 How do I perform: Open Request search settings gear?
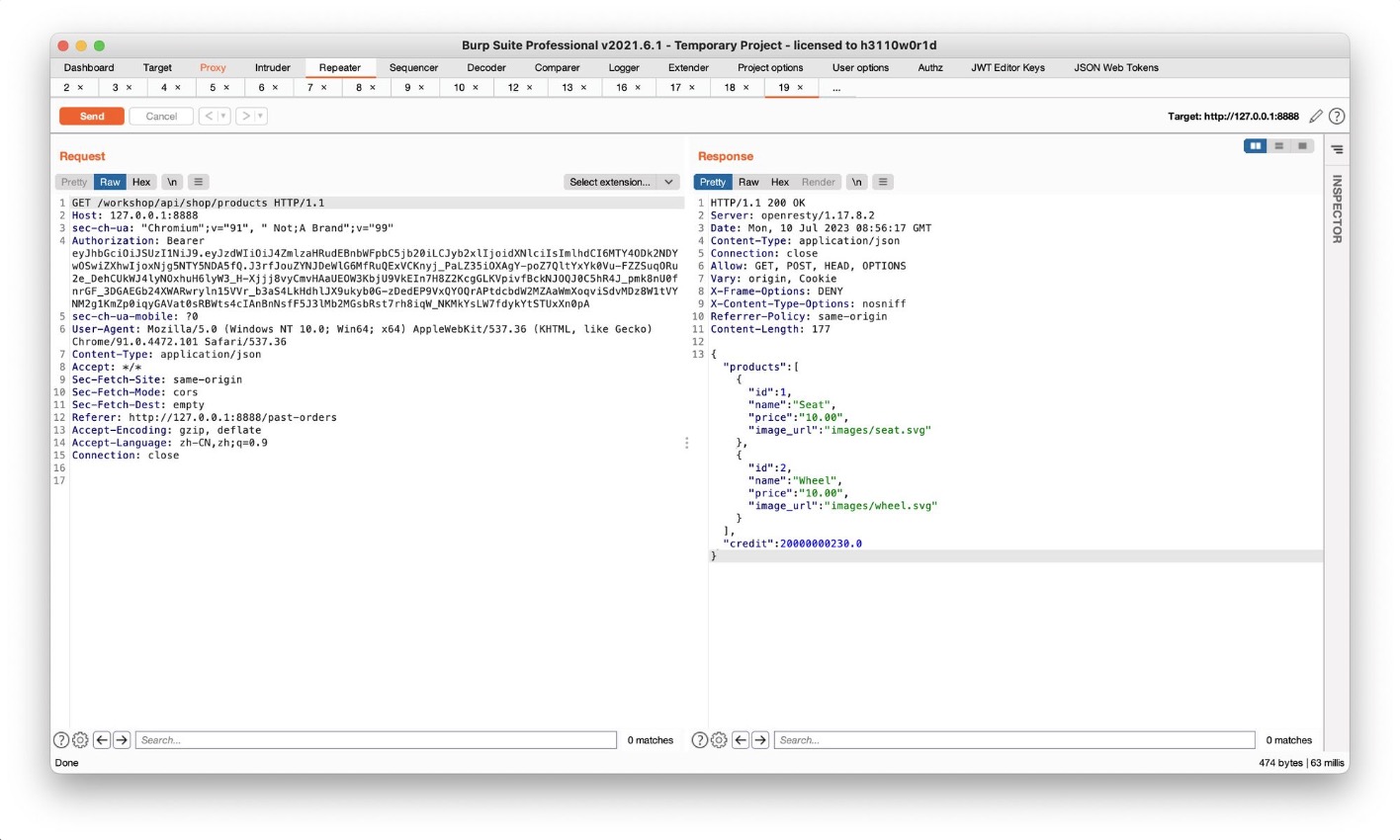[81, 740]
